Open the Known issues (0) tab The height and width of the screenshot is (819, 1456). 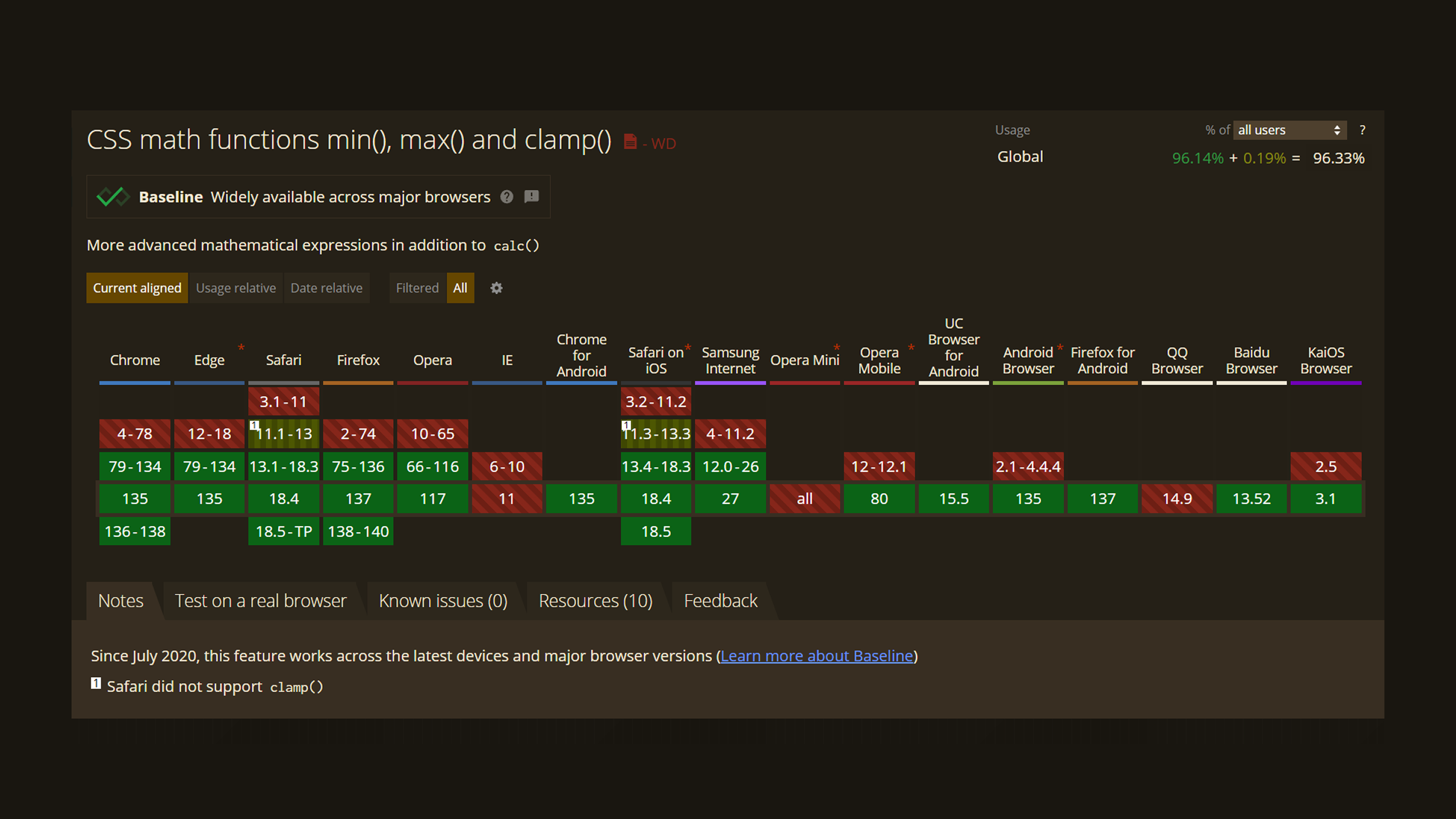tap(443, 601)
